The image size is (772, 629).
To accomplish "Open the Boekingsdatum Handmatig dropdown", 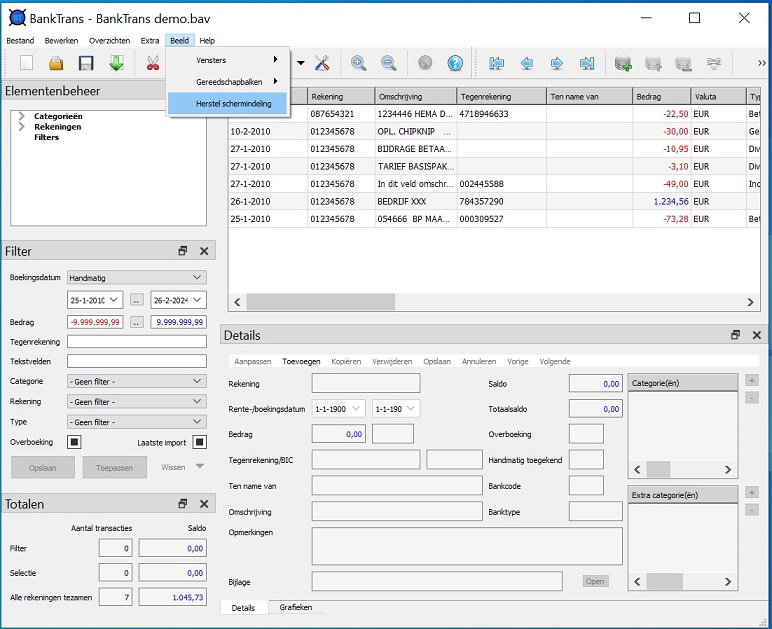I will 136,278.
